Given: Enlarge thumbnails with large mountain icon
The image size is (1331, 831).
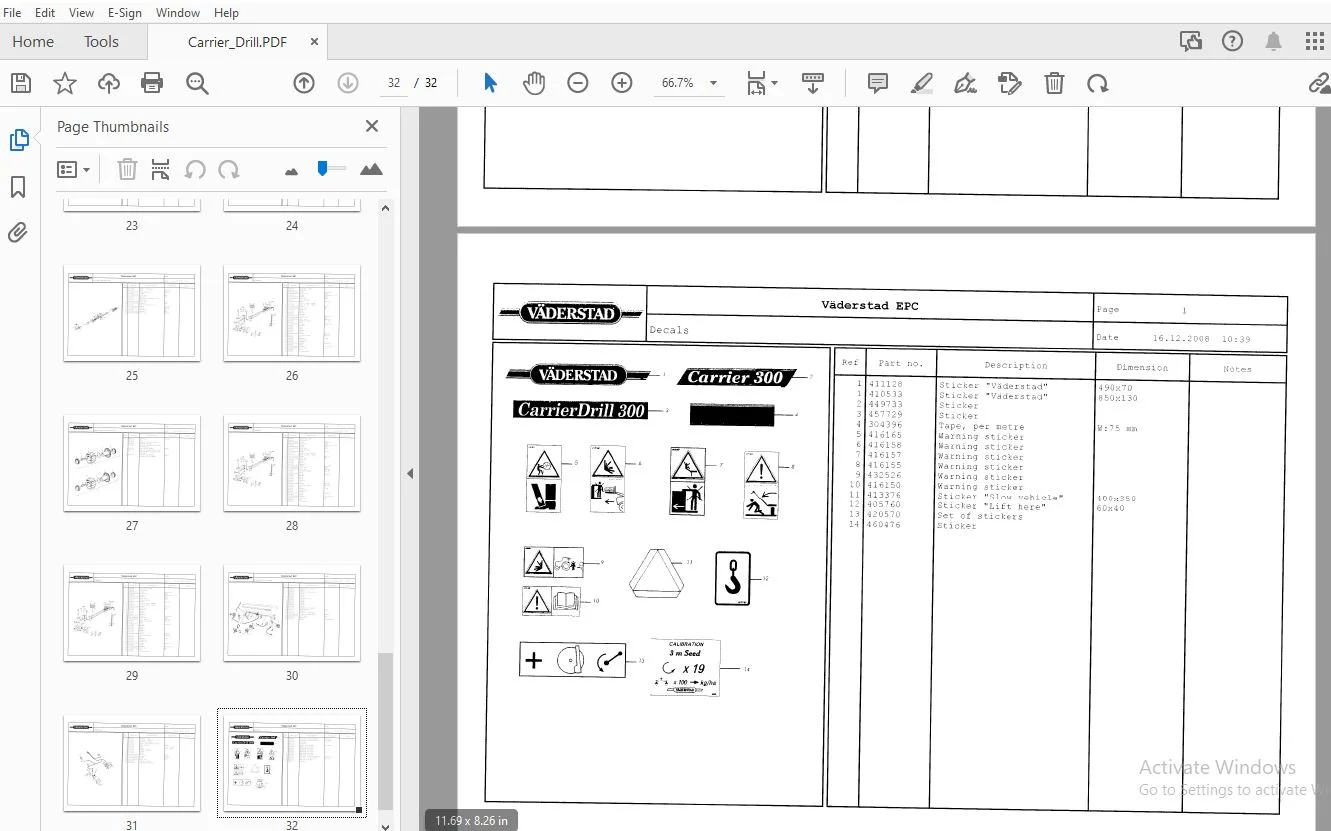Looking at the screenshot, I should 371,170.
